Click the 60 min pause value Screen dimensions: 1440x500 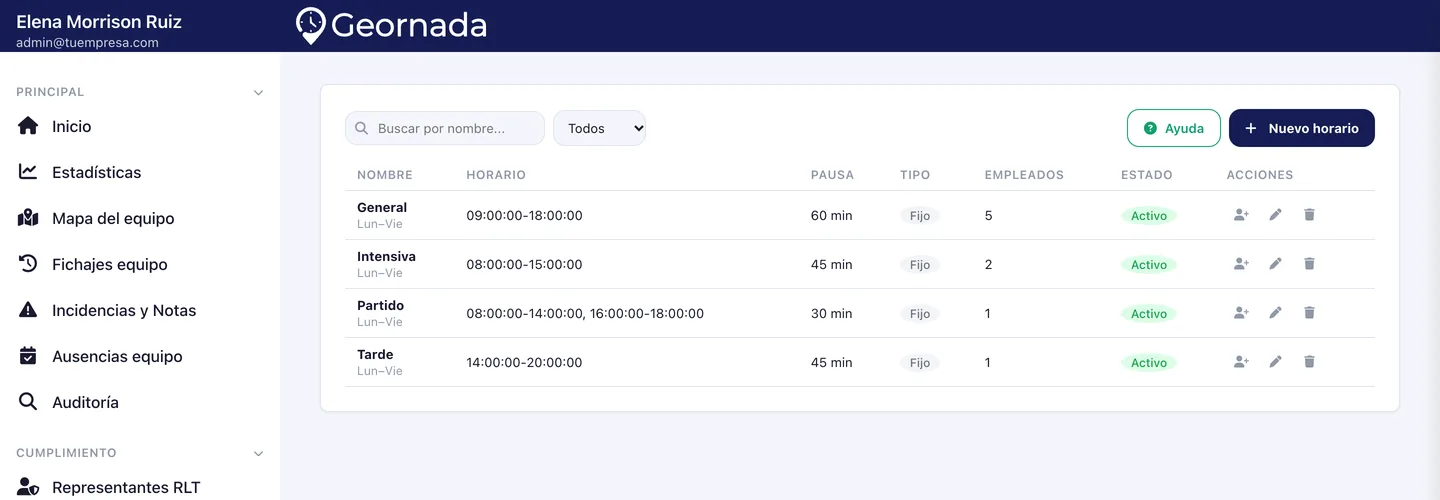pos(832,215)
